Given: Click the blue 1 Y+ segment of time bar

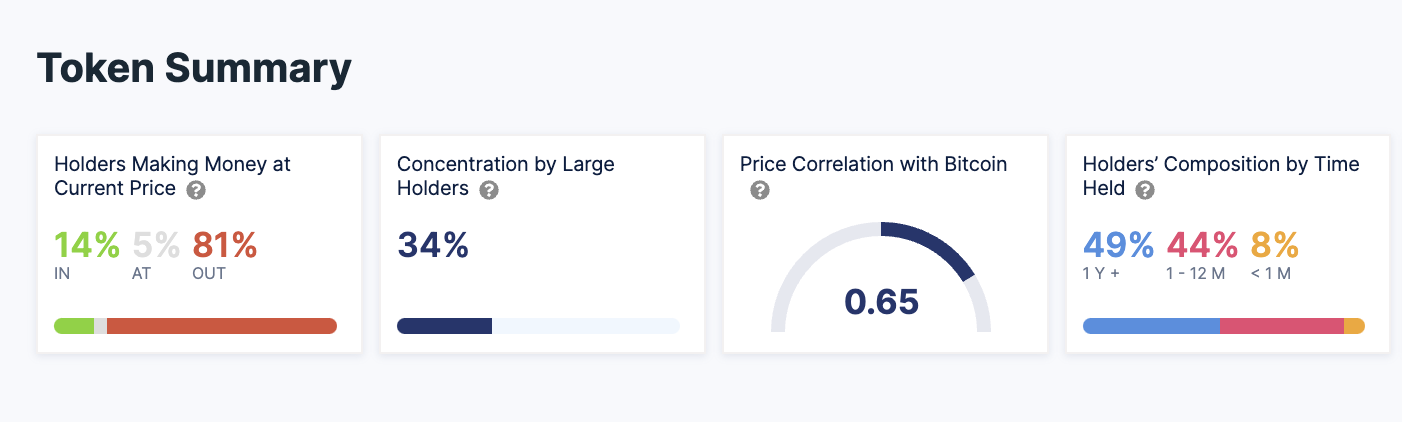Looking at the screenshot, I should 1151,326.
